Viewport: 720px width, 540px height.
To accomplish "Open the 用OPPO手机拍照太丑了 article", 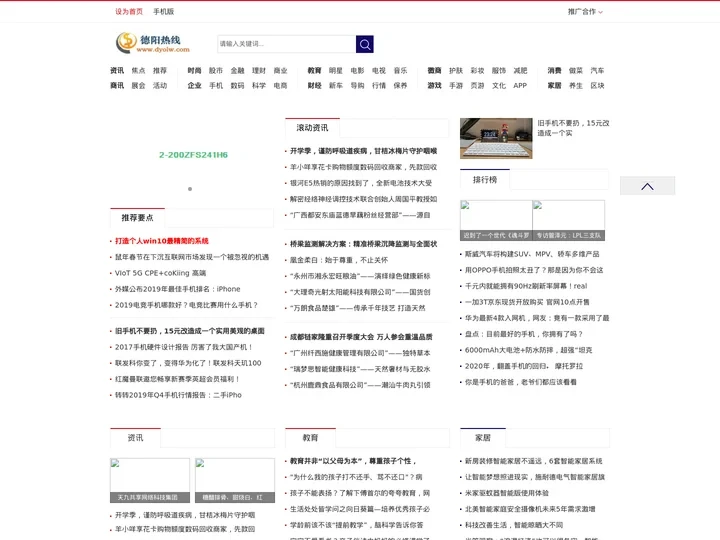I will [534, 270].
